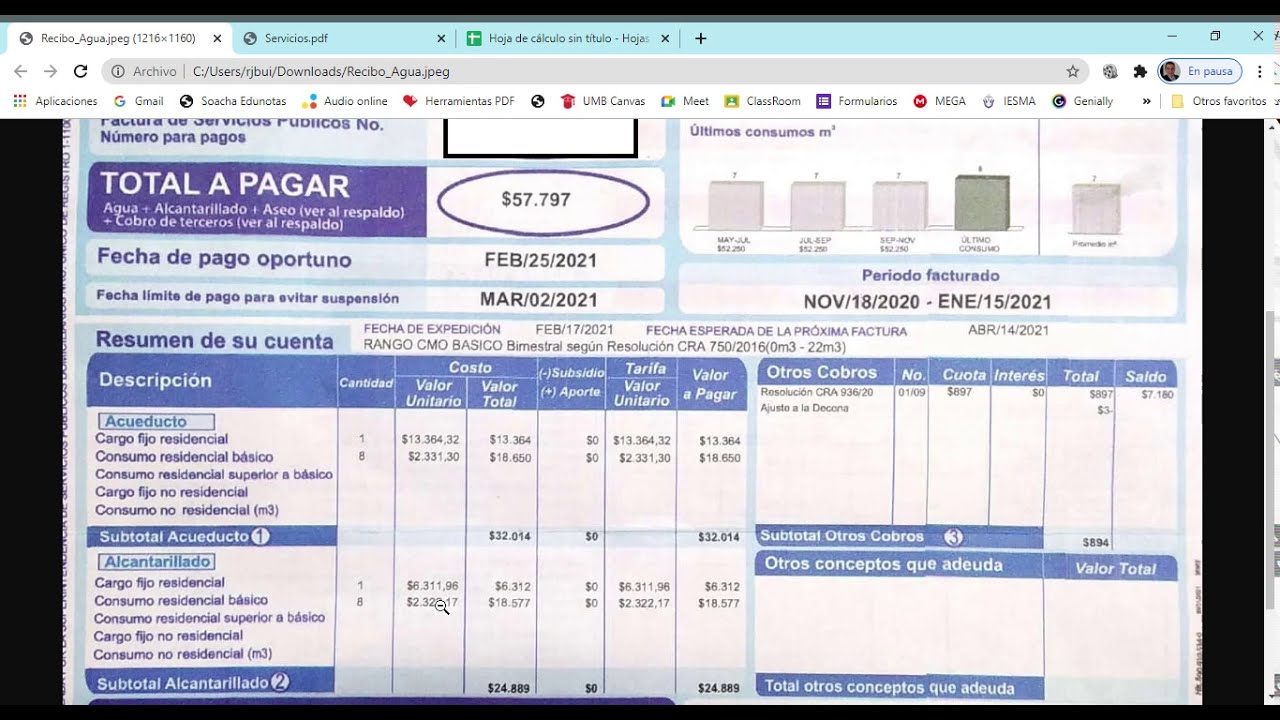Click the extension icon beside the bookmark star
1280x720 pixels.
pyautogui.click(x=1110, y=71)
